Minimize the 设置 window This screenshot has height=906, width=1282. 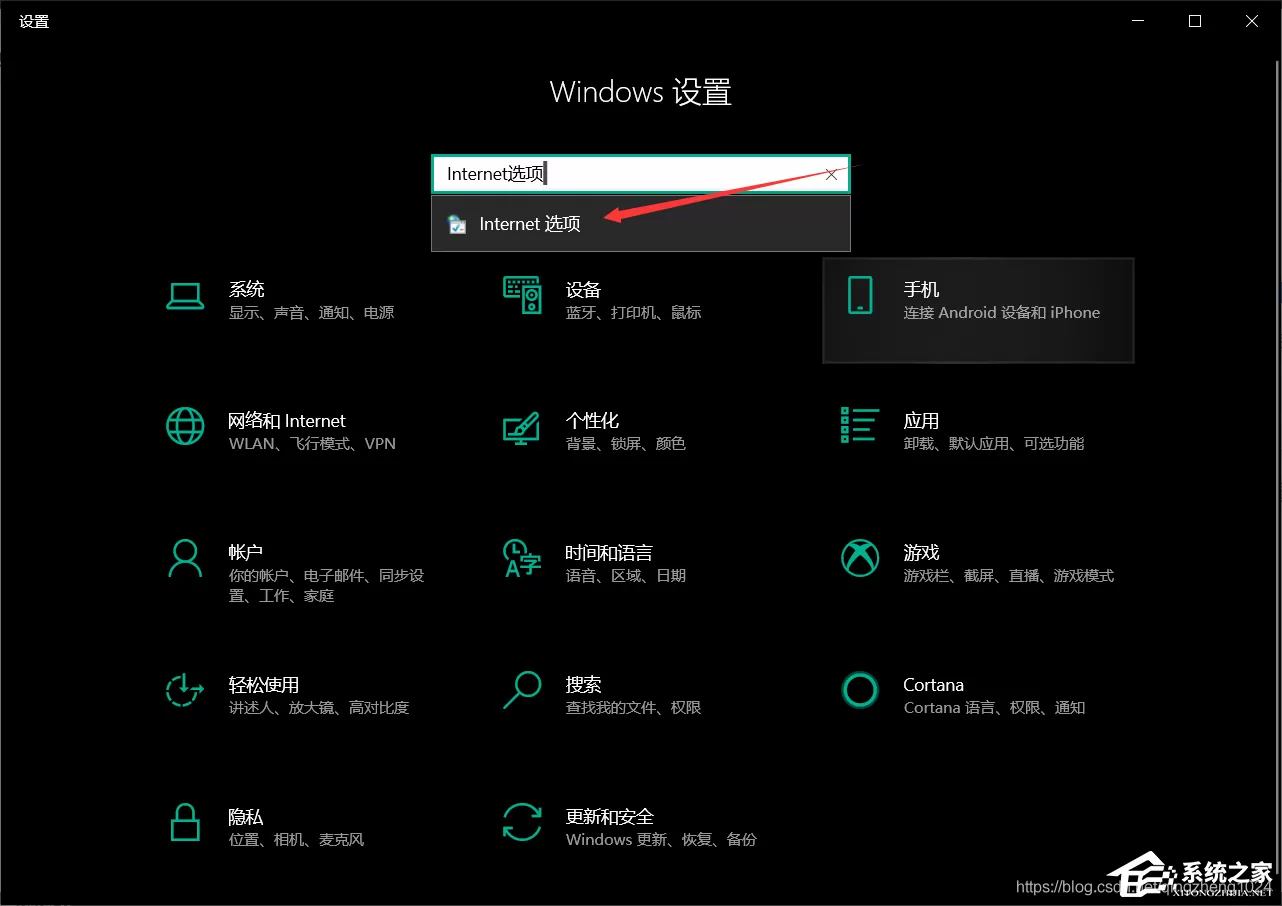tap(1138, 21)
